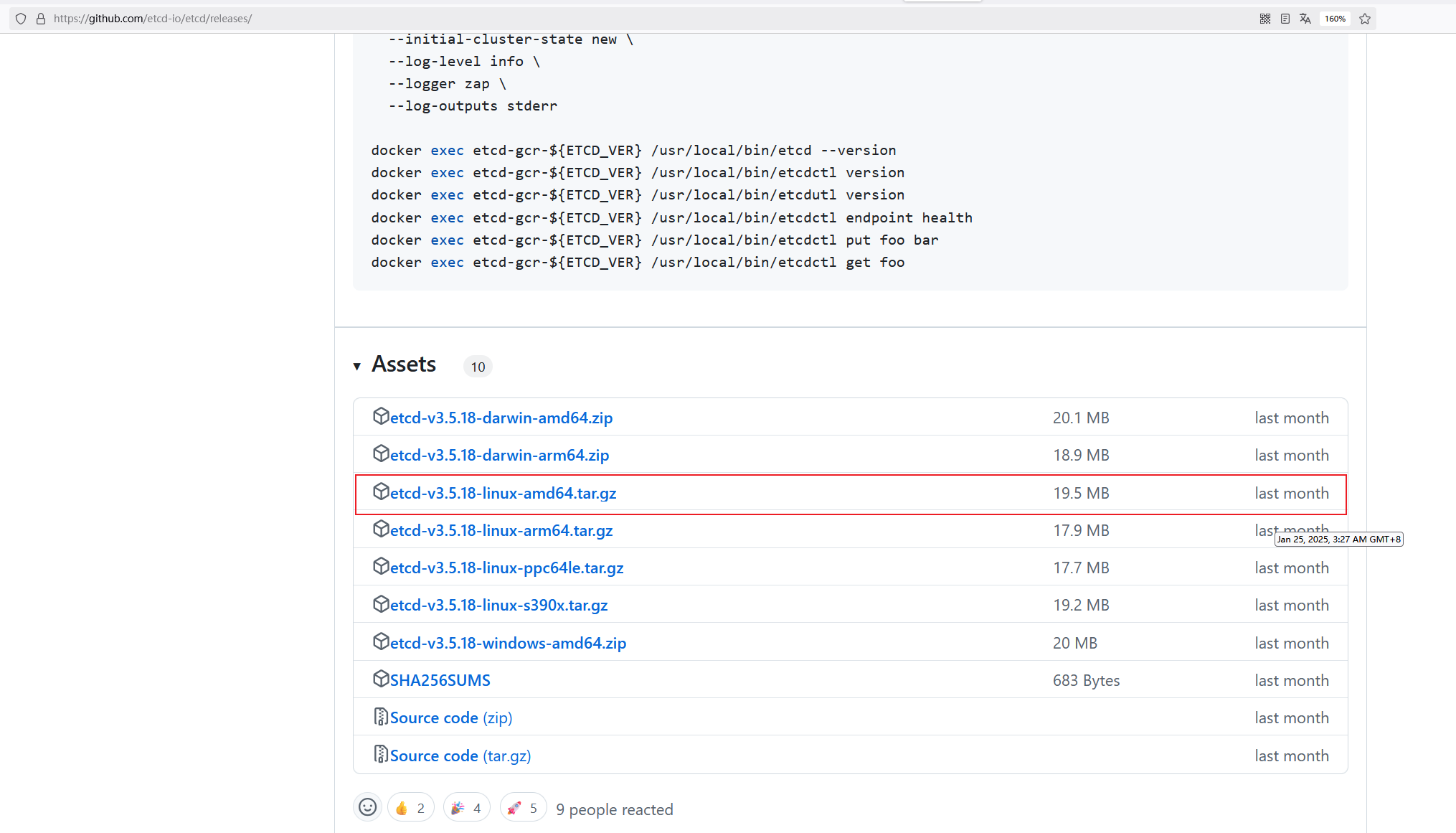
Task: Download Source code (zip)
Action: point(451,717)
